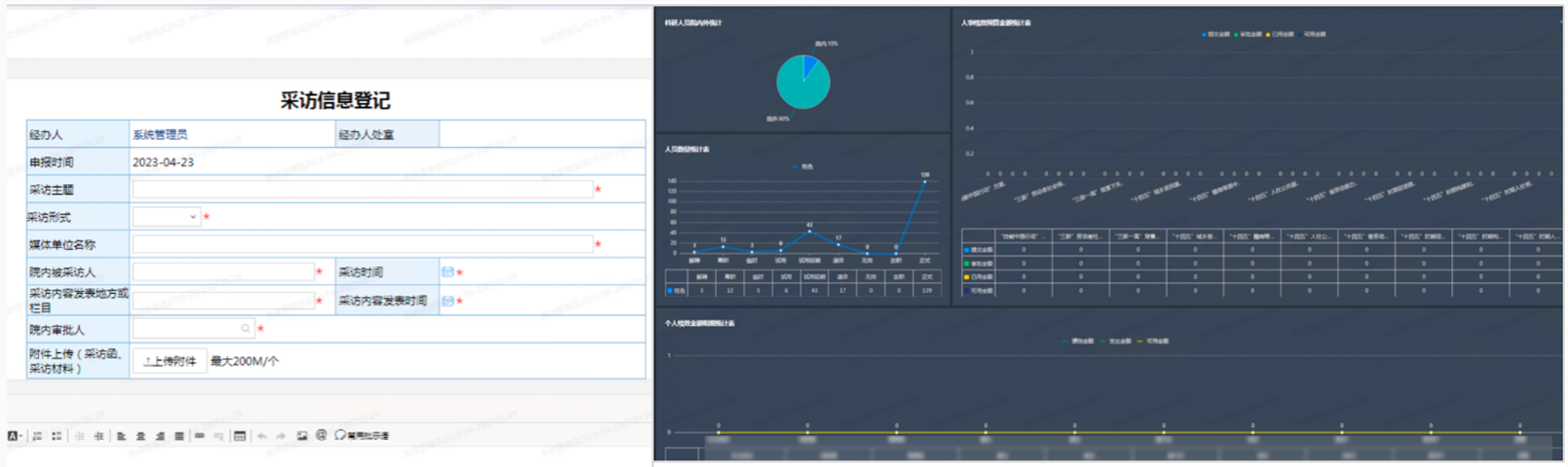Toggle green legend item in 人事绩效预算金额统计表
The image size is (1568, 467).
[x=1249, y=34]
